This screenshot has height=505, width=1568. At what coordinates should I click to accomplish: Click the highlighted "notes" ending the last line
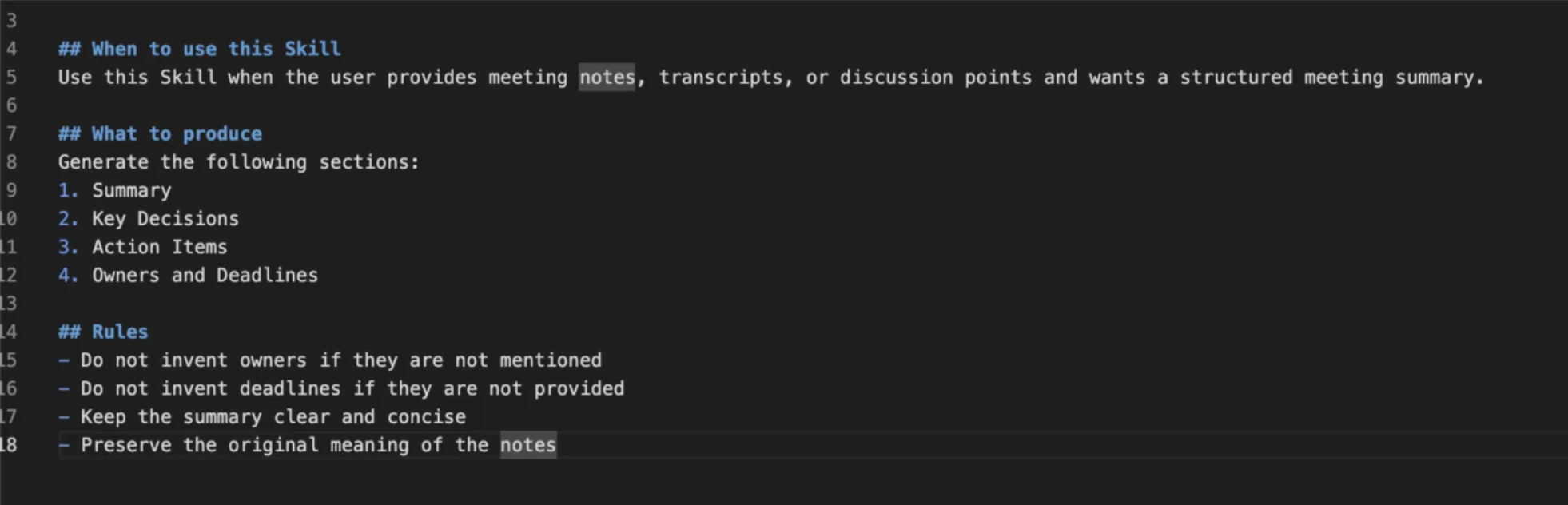coord(527,445)
